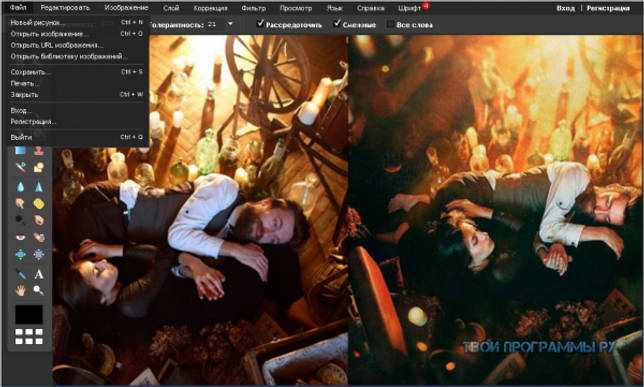Select the yellow Sponge tool
This screenshot has height=387, width=644.
click(39, 203)
